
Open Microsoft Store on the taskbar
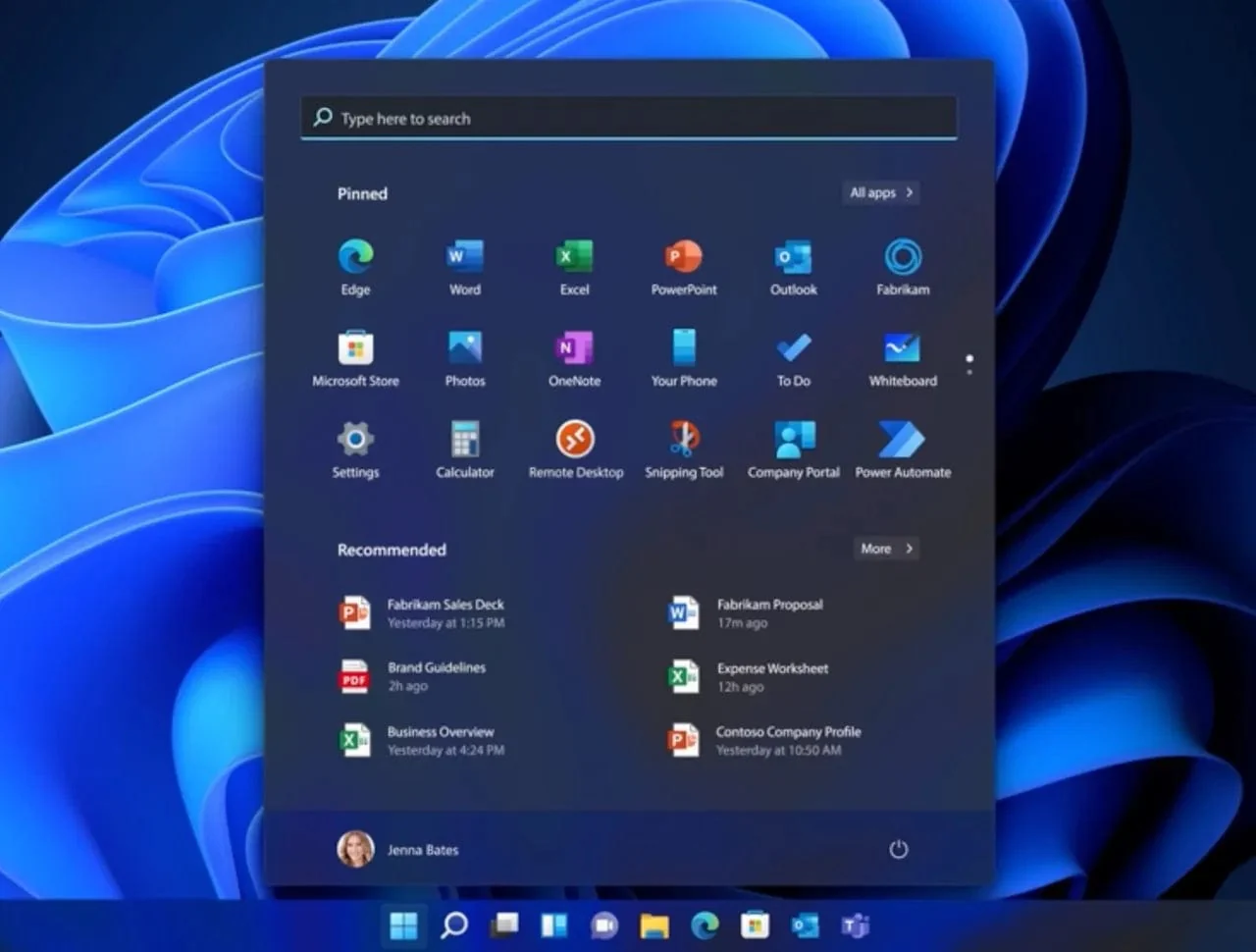755,925
